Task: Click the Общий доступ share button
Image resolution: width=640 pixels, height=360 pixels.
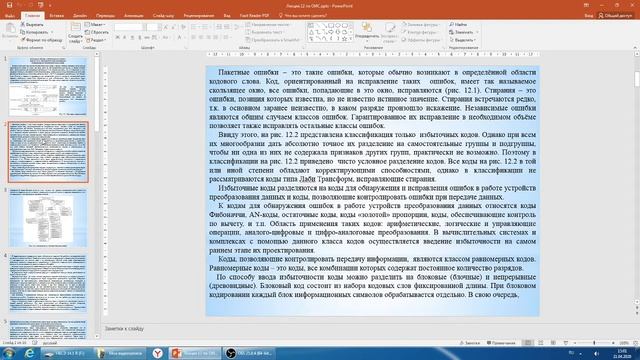Action: tap(616, 16)
